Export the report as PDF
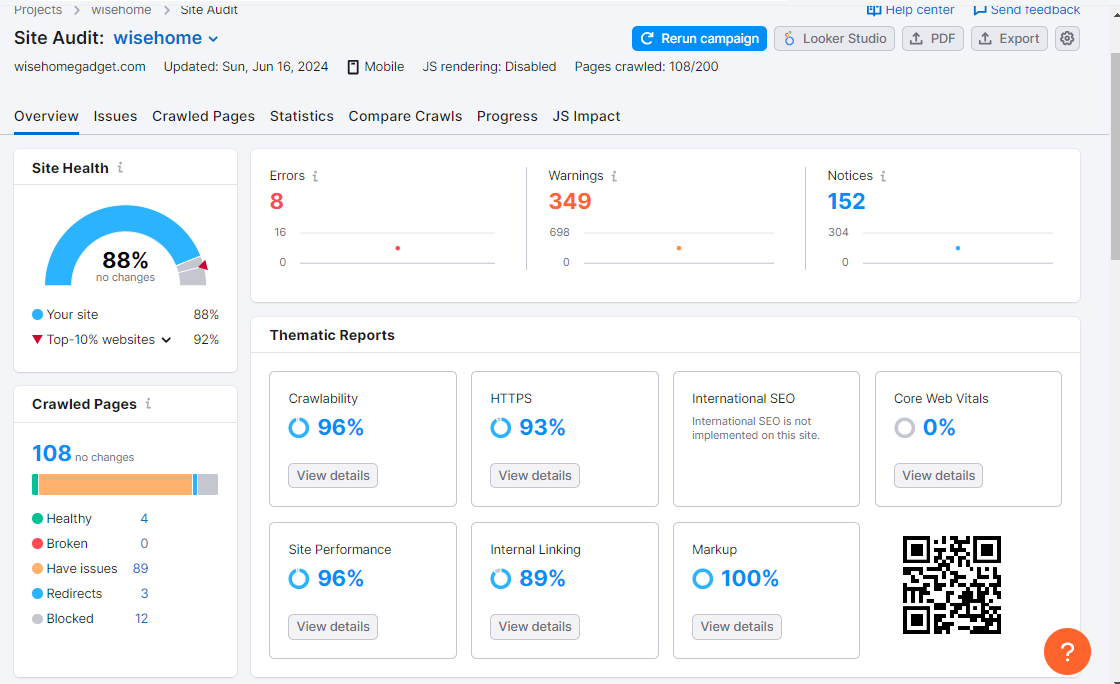 [x=932, y=39]
